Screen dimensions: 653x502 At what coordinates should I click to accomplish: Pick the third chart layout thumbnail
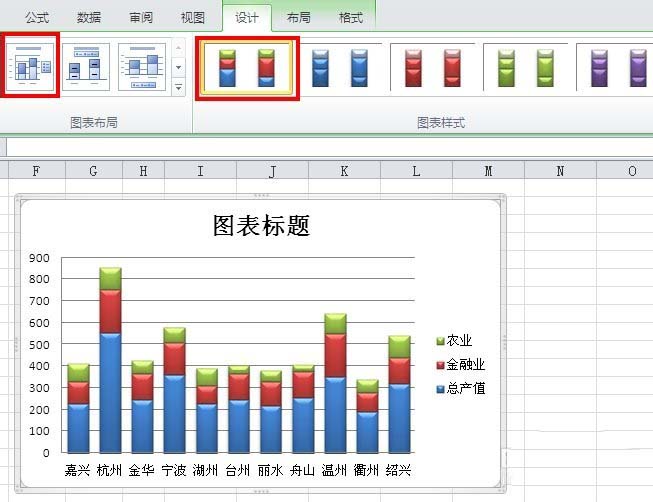142,66
